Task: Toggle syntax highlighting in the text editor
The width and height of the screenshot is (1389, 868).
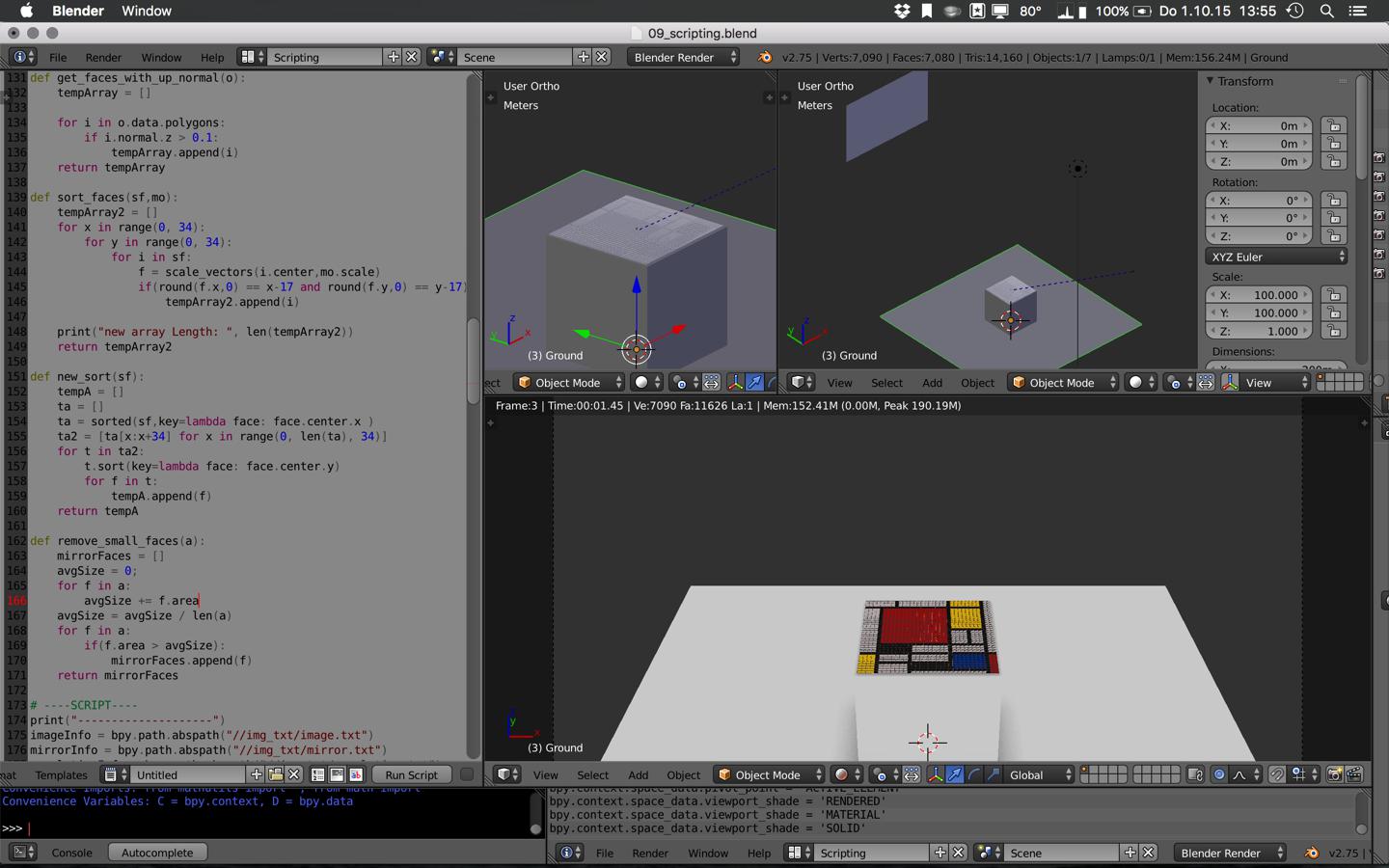Action: pos(356,774)
